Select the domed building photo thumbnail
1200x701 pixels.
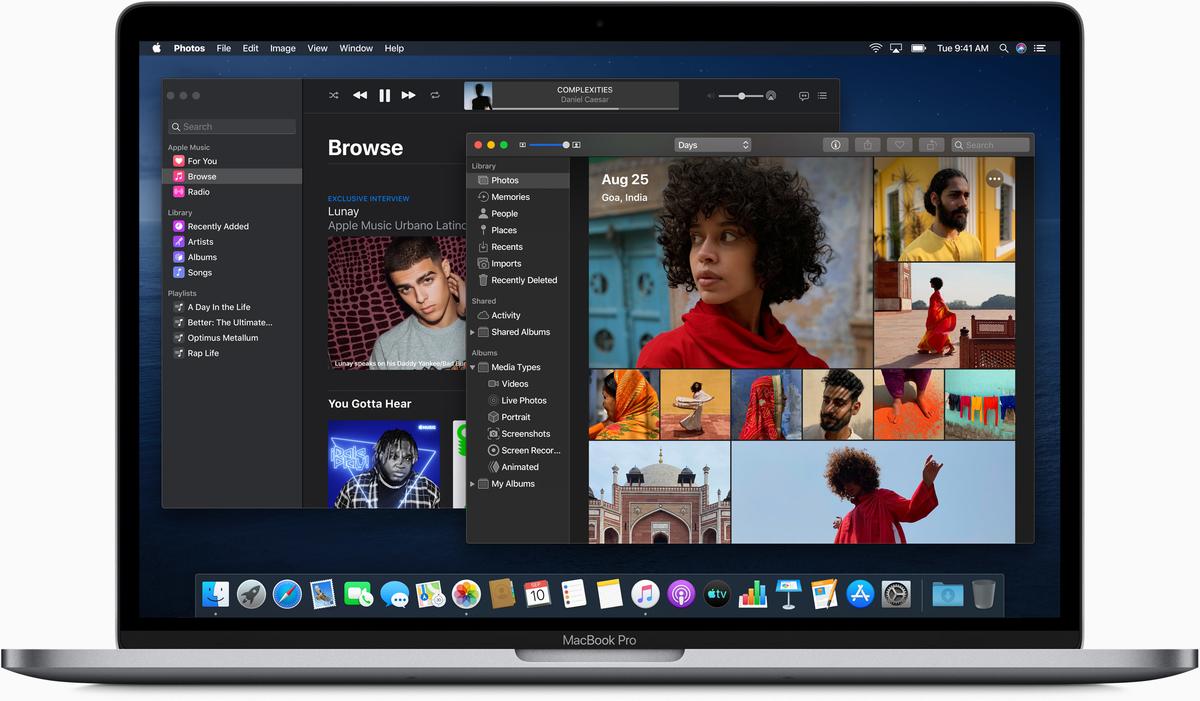(x=659, y=493)
